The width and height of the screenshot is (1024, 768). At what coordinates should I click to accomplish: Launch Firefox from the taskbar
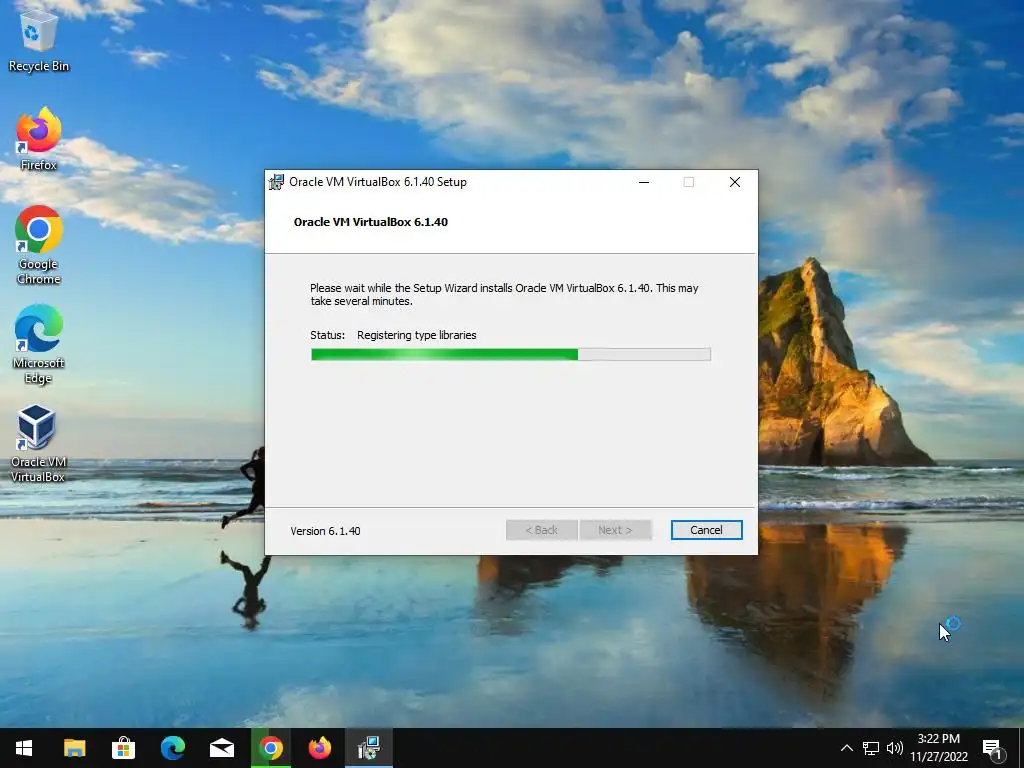319,748
